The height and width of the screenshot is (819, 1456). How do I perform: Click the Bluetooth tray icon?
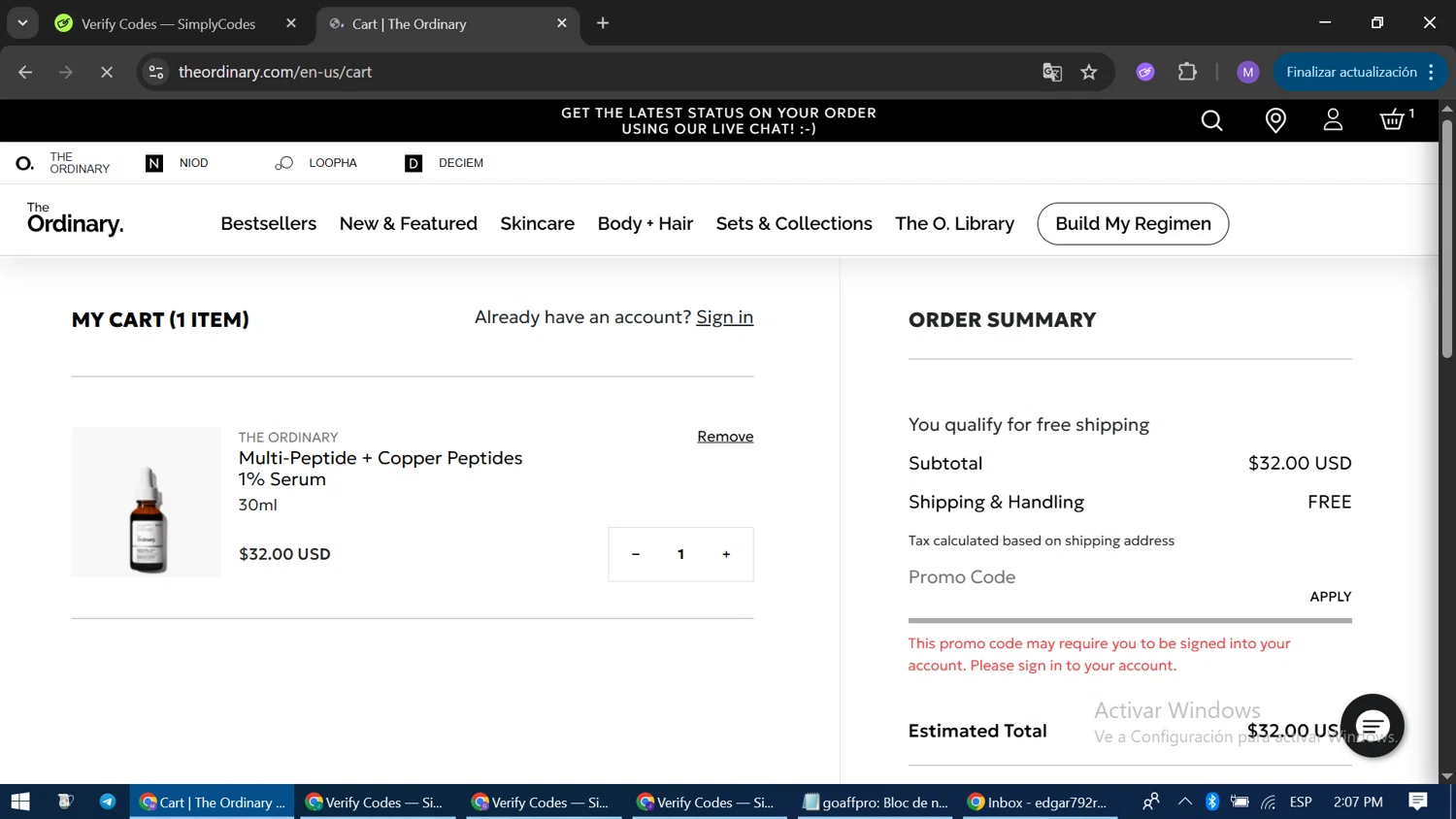point(1212,802)
